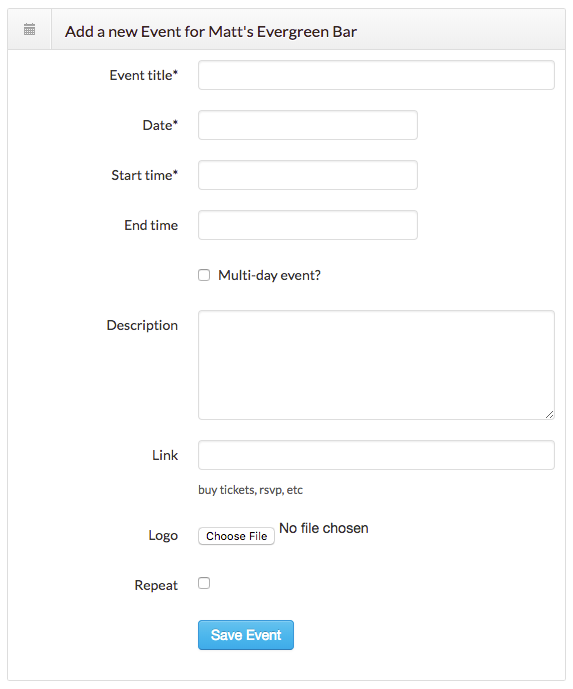This screenshot has width=573, height=689.
Task: Click into the Date field
Action: 308,125
